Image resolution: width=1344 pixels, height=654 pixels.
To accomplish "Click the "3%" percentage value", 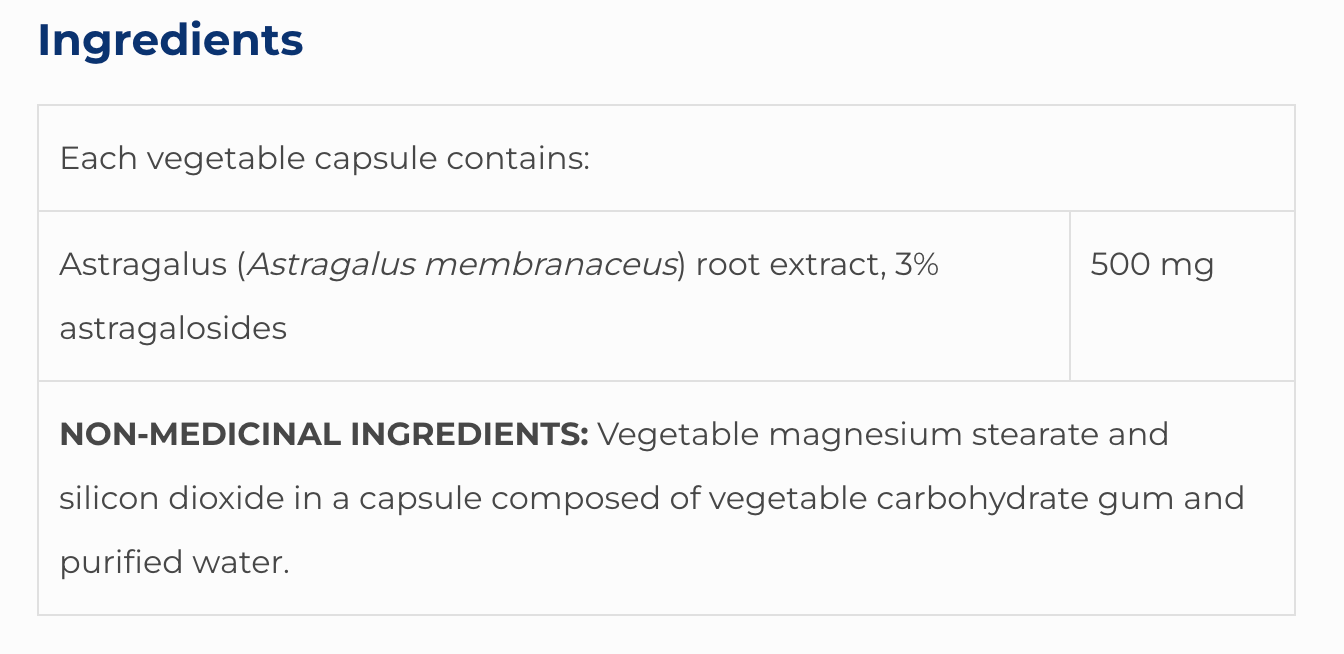I will pos(916,265).
